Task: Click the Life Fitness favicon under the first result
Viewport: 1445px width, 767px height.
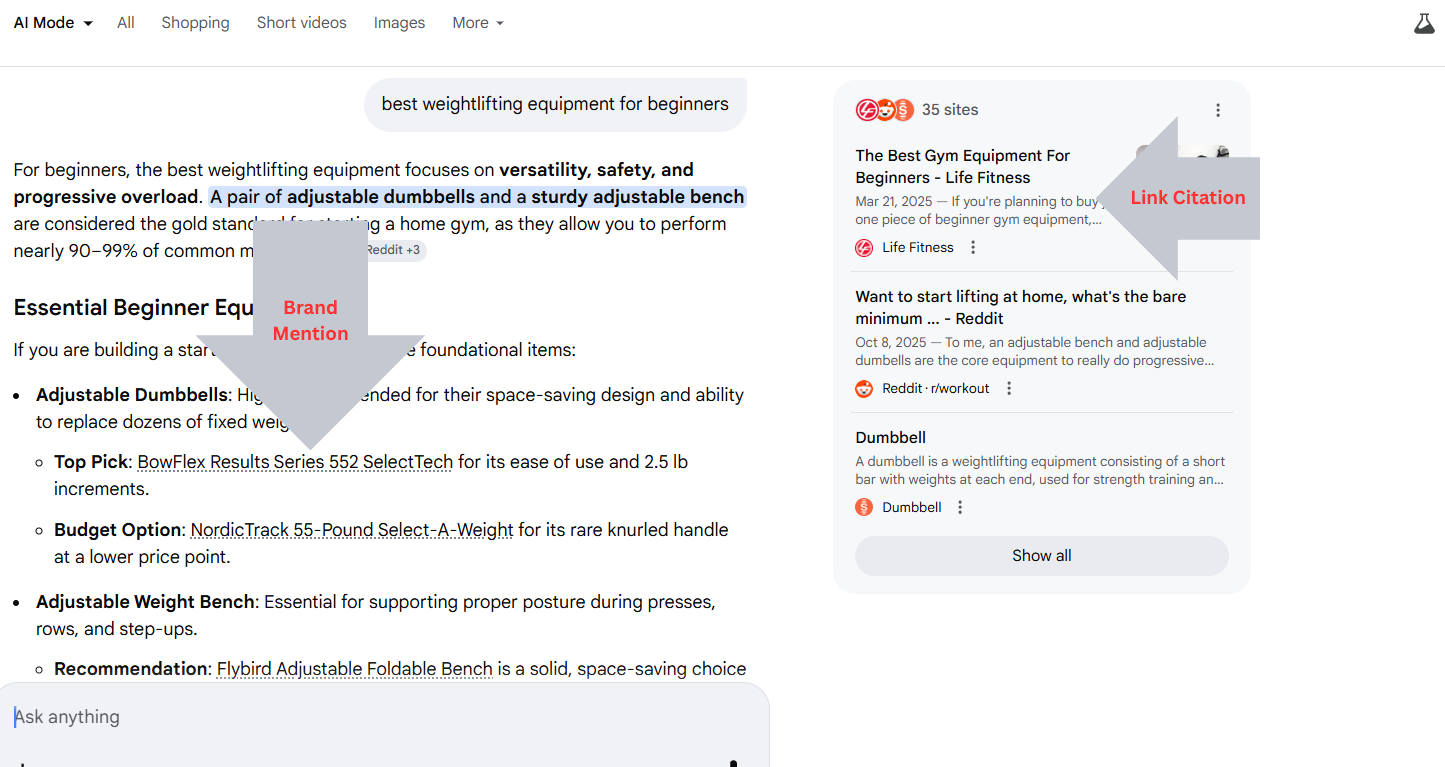Action: point(864,248)
